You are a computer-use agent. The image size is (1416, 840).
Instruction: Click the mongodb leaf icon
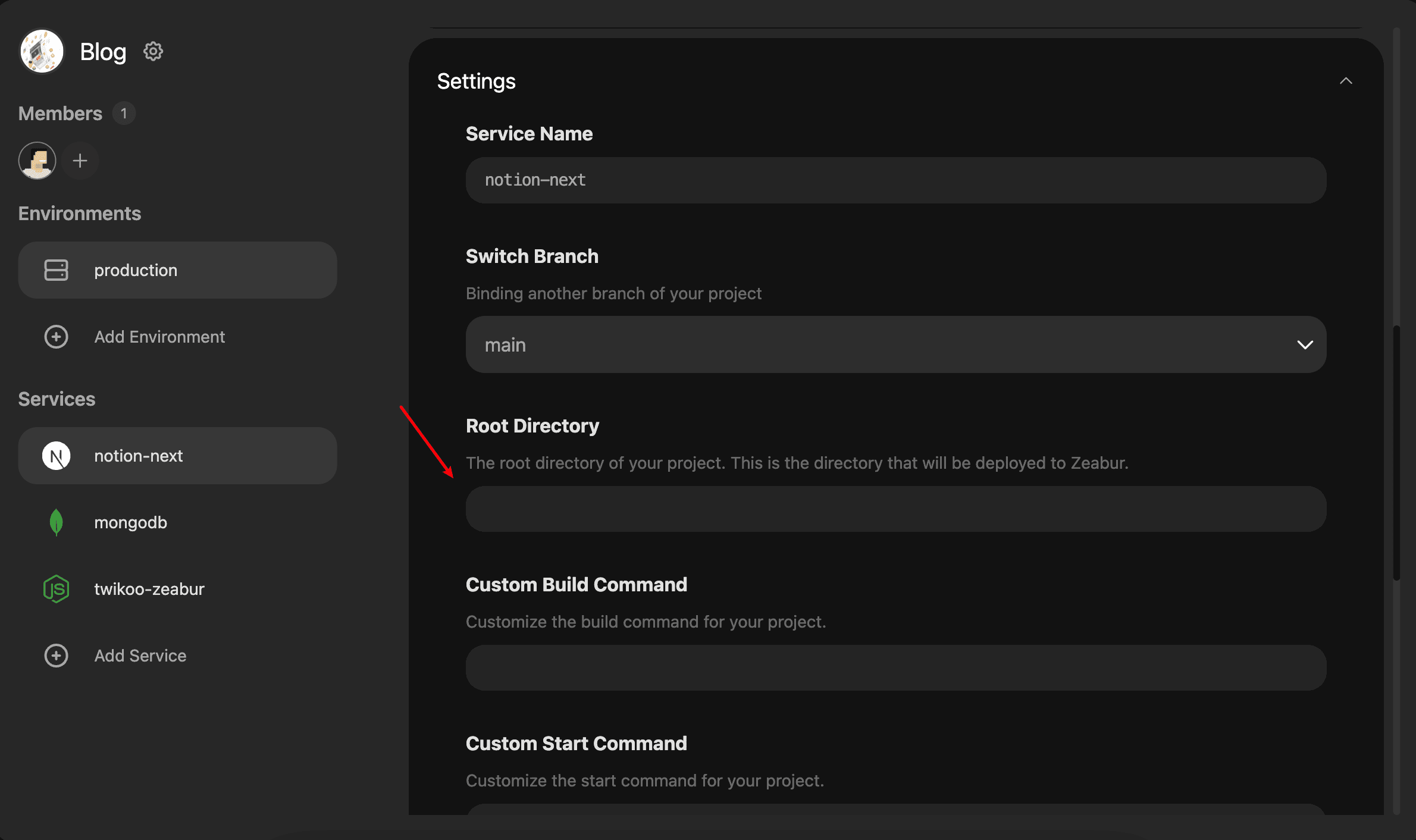56,522
